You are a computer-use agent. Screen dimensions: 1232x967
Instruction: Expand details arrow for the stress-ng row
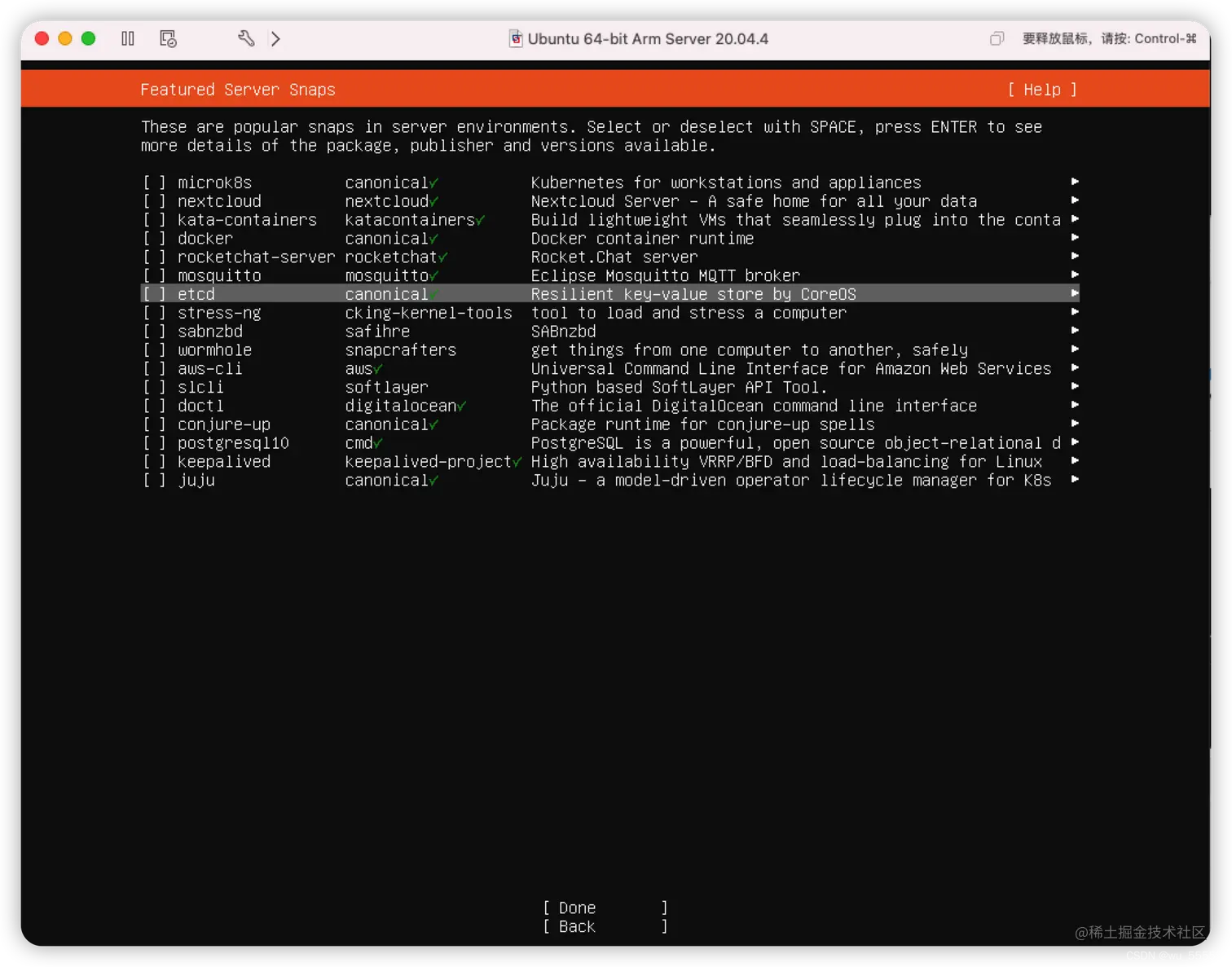(1075, 312)
